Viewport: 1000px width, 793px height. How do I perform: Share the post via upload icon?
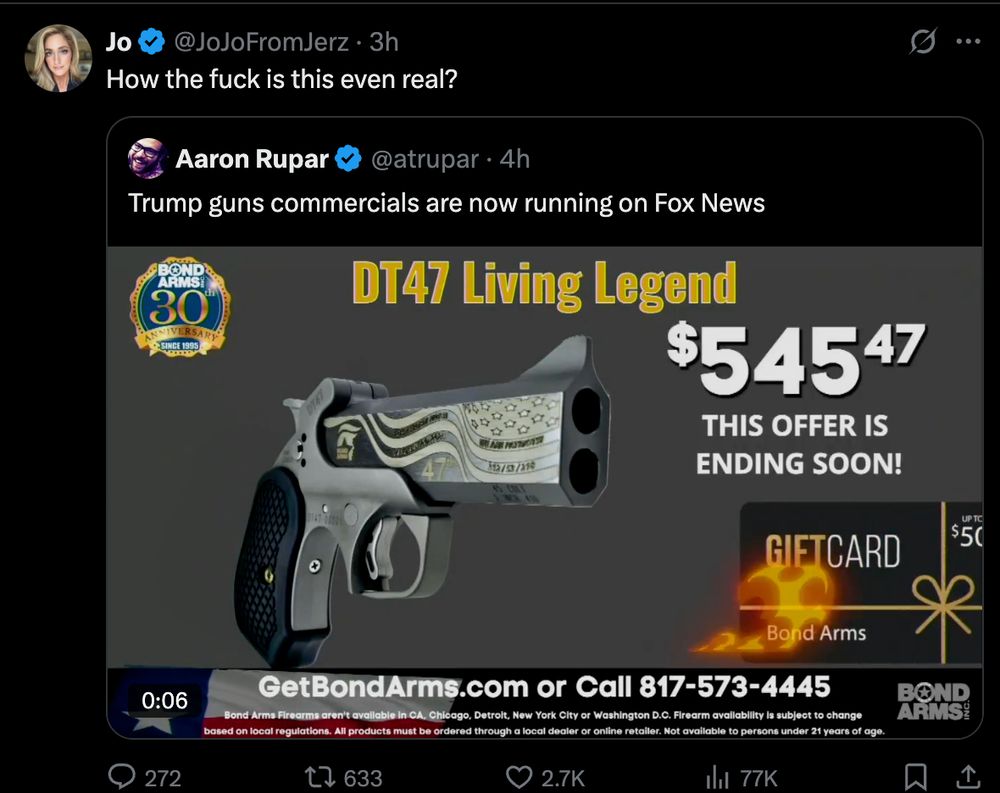coord(967,776)
